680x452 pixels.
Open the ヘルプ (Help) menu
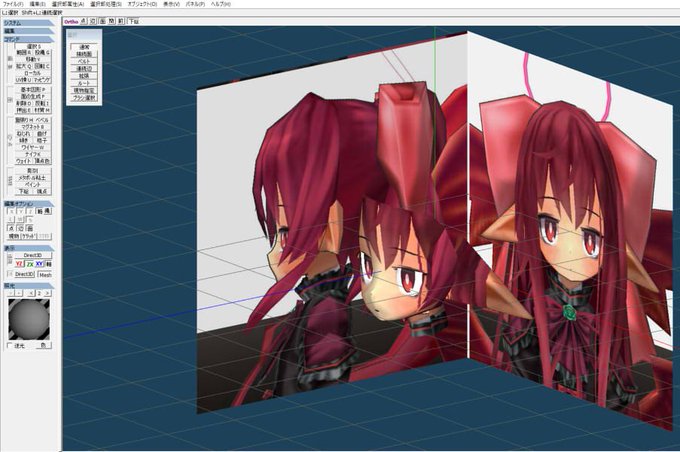[221, 4]
